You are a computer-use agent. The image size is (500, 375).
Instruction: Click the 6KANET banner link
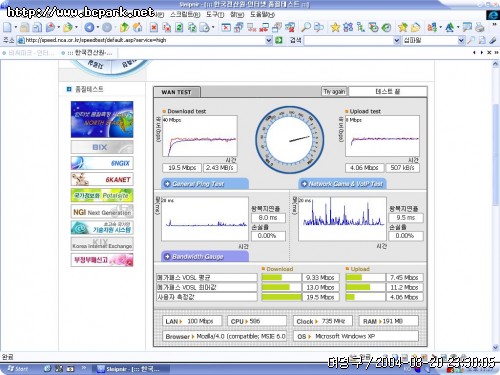pyautogui.click(x=102, y=179)
